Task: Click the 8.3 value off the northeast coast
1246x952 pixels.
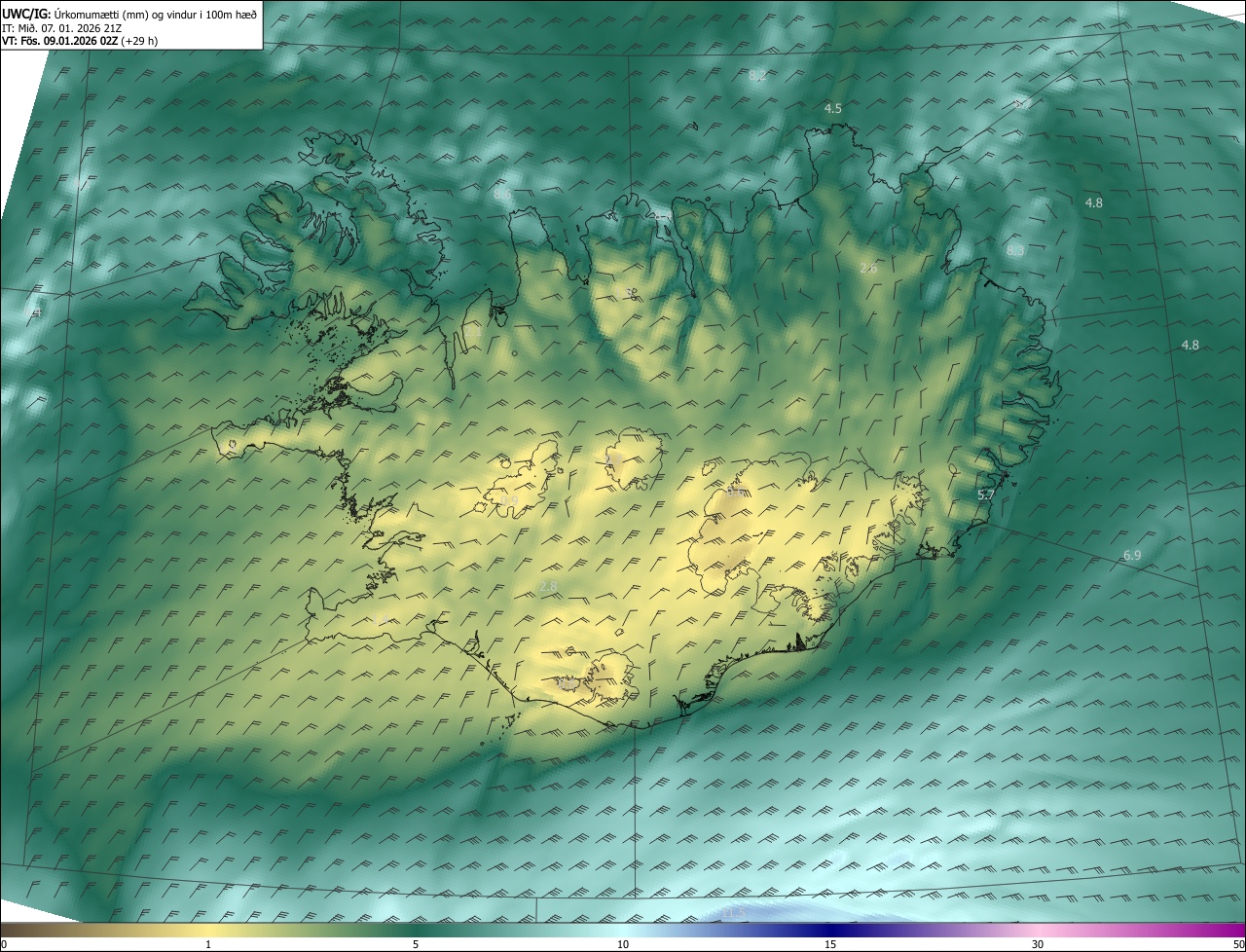Action: [x=1015, y=250]
